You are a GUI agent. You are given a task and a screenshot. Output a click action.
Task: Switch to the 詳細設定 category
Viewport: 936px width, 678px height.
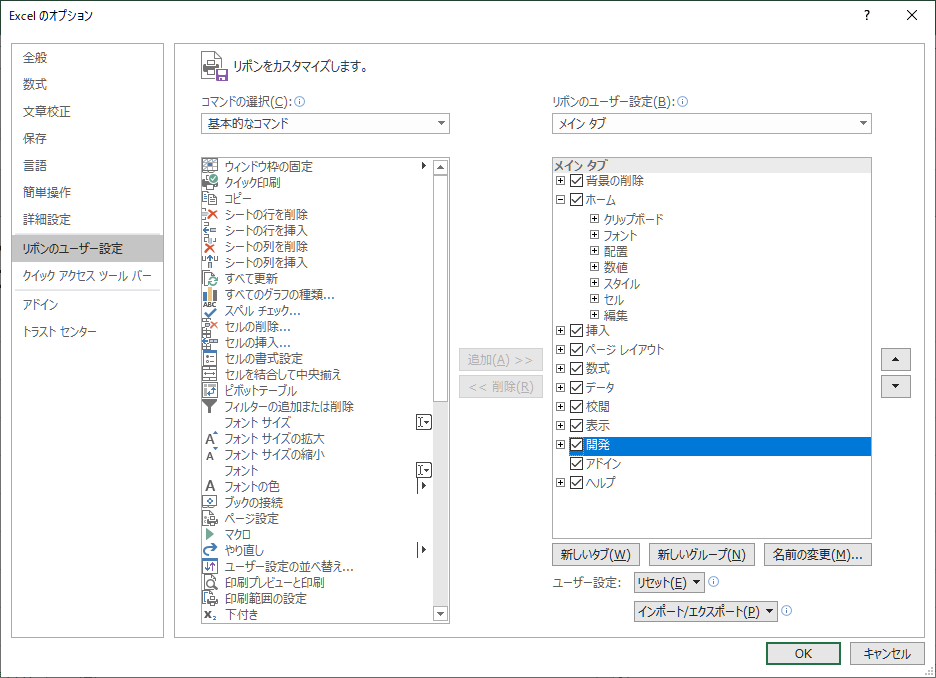click(x=47, y=219)
